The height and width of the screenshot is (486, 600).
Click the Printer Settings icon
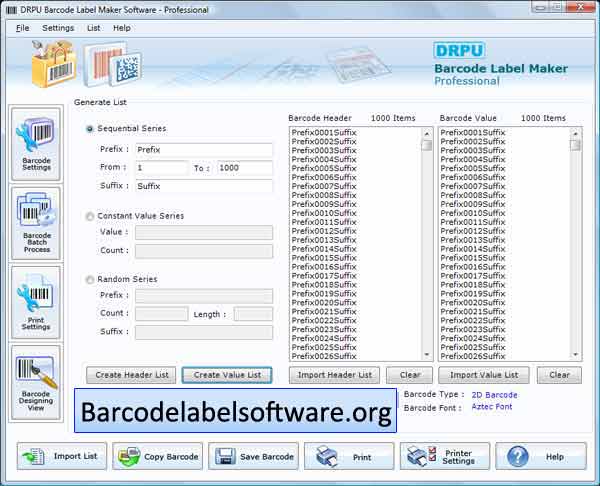421,456
